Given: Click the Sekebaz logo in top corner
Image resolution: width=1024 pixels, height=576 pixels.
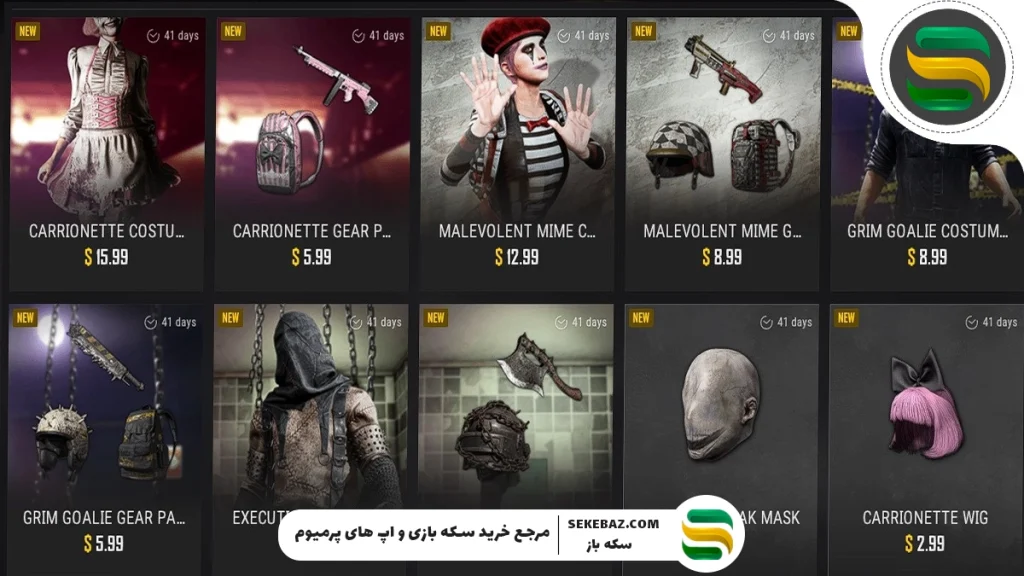Looking at the screenshot, I should (x=948, y=68).
